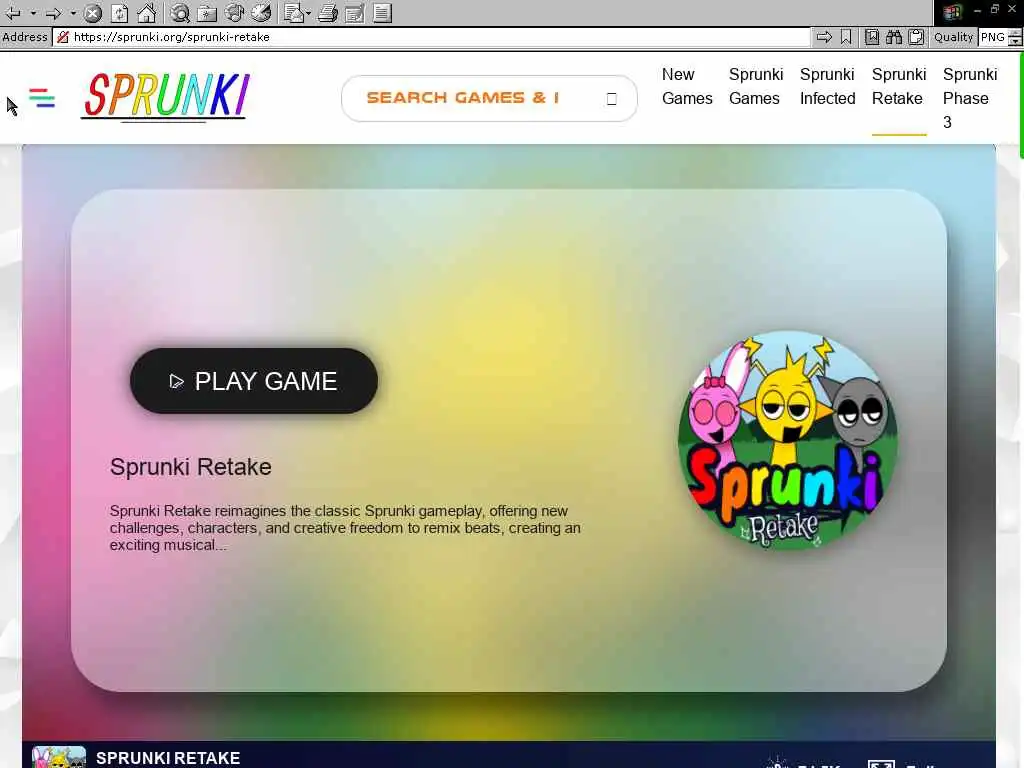Click the game description paragraph text
Image resolution: width=1024 pixels, height=768 pixels.
click(345, 528)
